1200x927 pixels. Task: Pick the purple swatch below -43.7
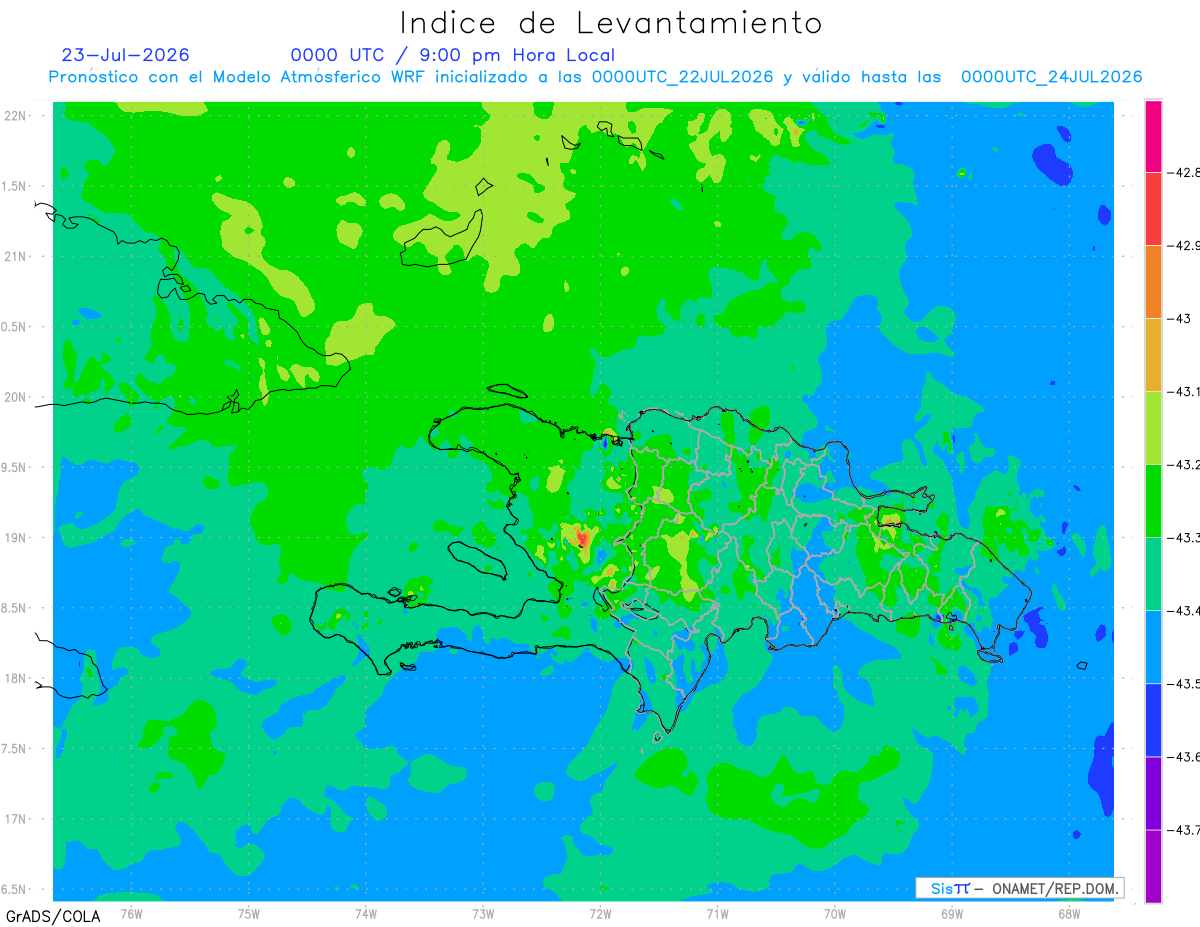(1153, 865)
